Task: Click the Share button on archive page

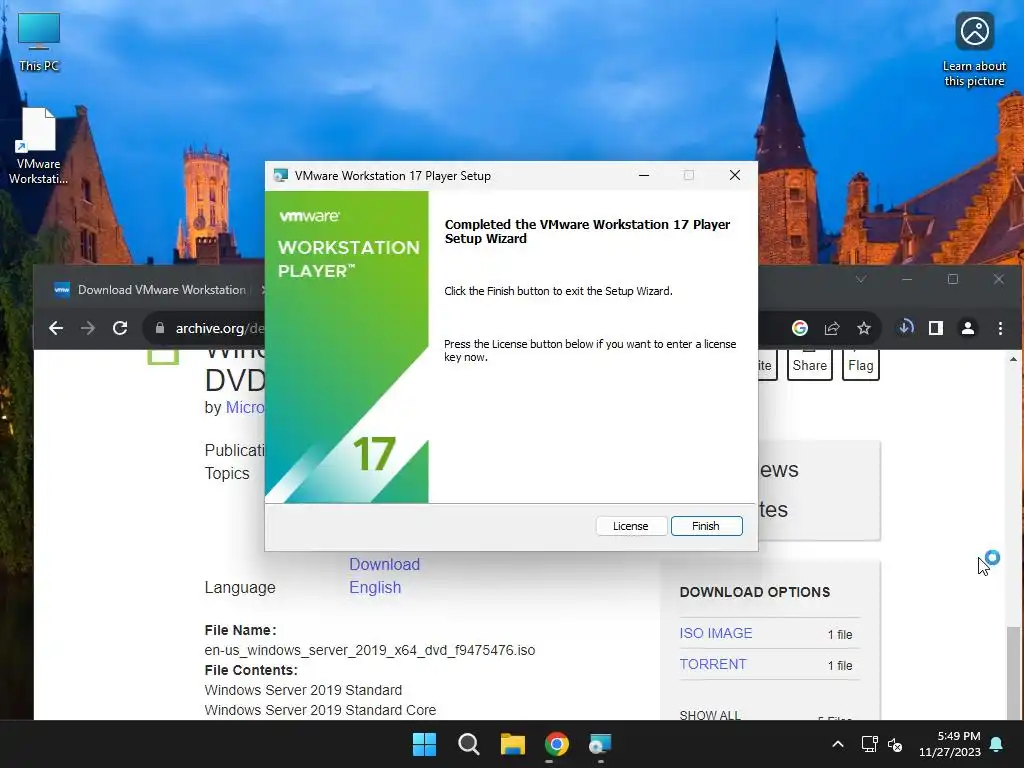Action: click(810, 365)
